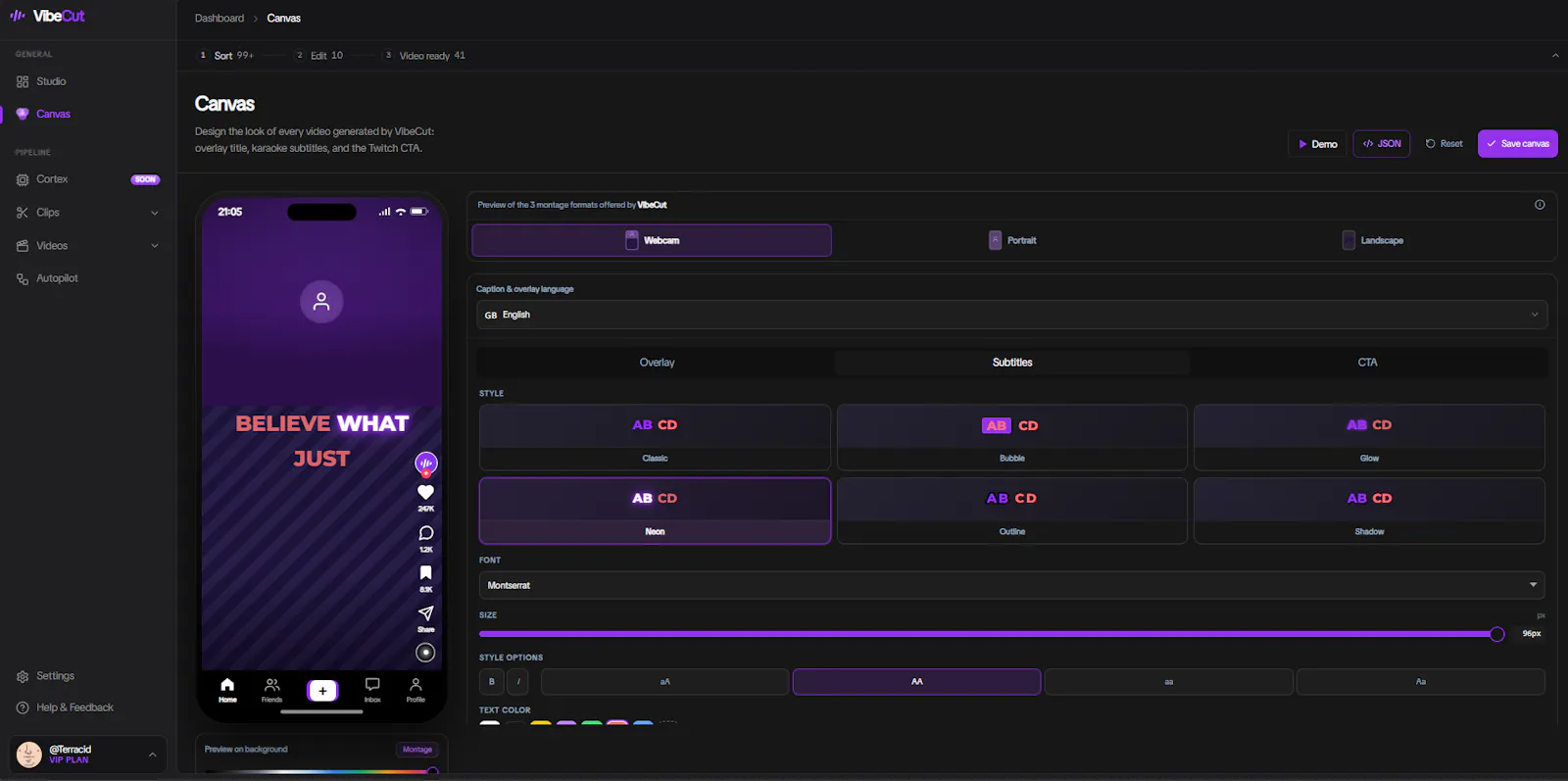Open the JSON view
Screen dimensions: 1568x781
tap(1382, 144)
